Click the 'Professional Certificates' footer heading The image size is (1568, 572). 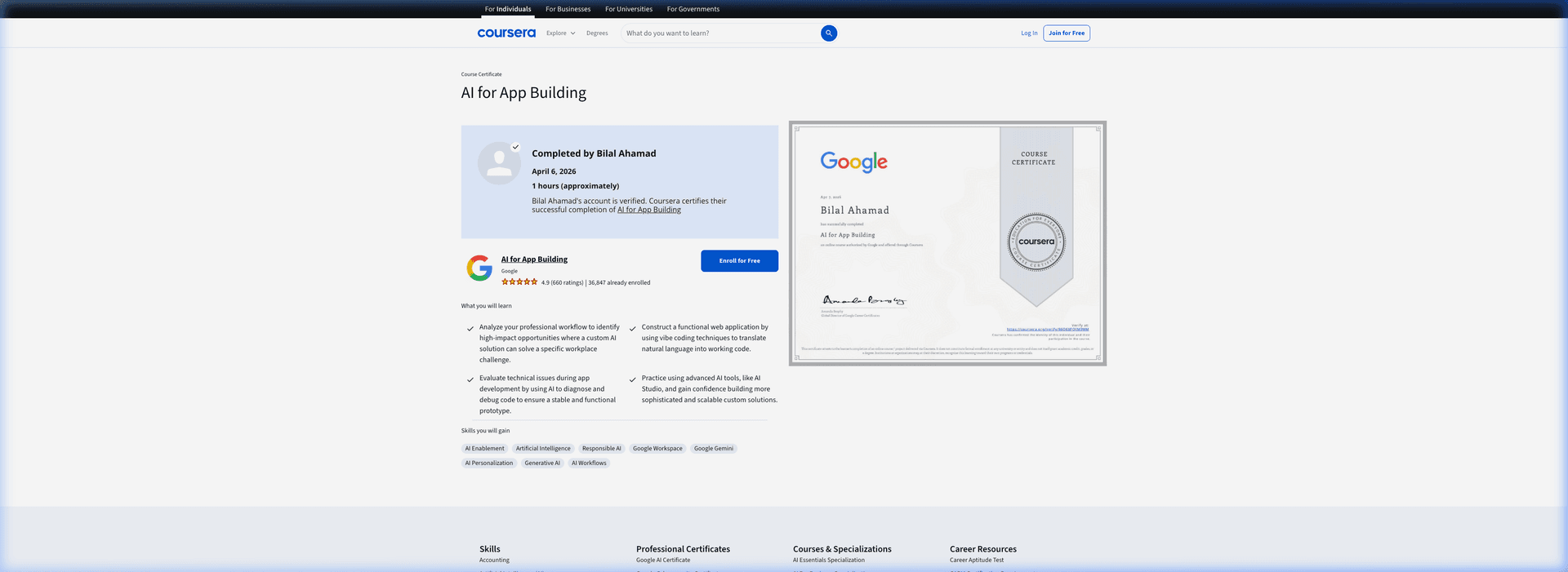[684, 549]
